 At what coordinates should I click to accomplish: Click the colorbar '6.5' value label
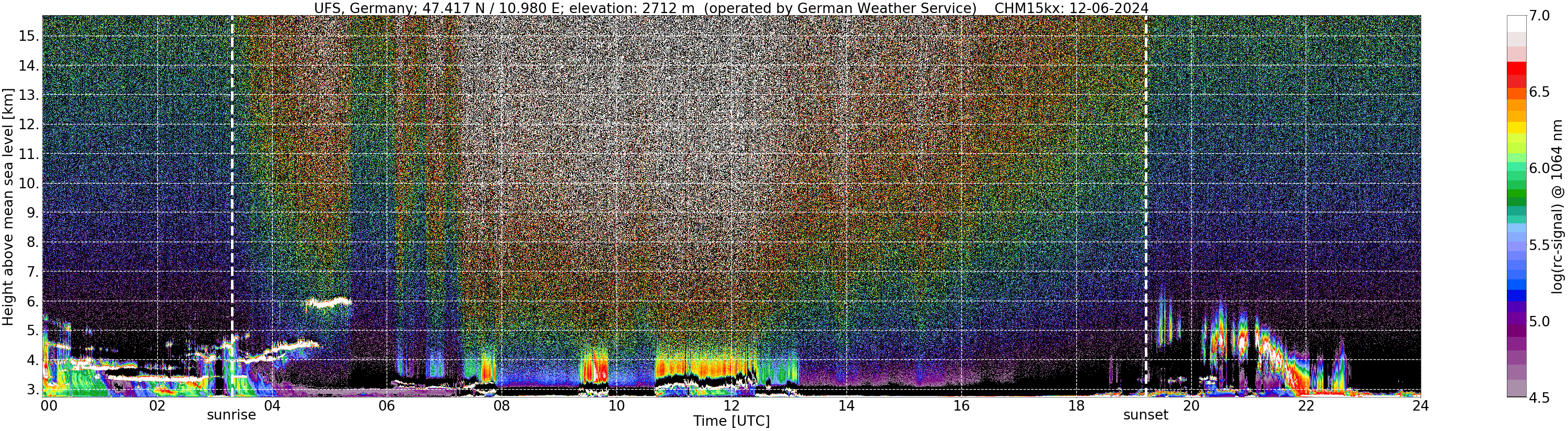(1539, 92)
